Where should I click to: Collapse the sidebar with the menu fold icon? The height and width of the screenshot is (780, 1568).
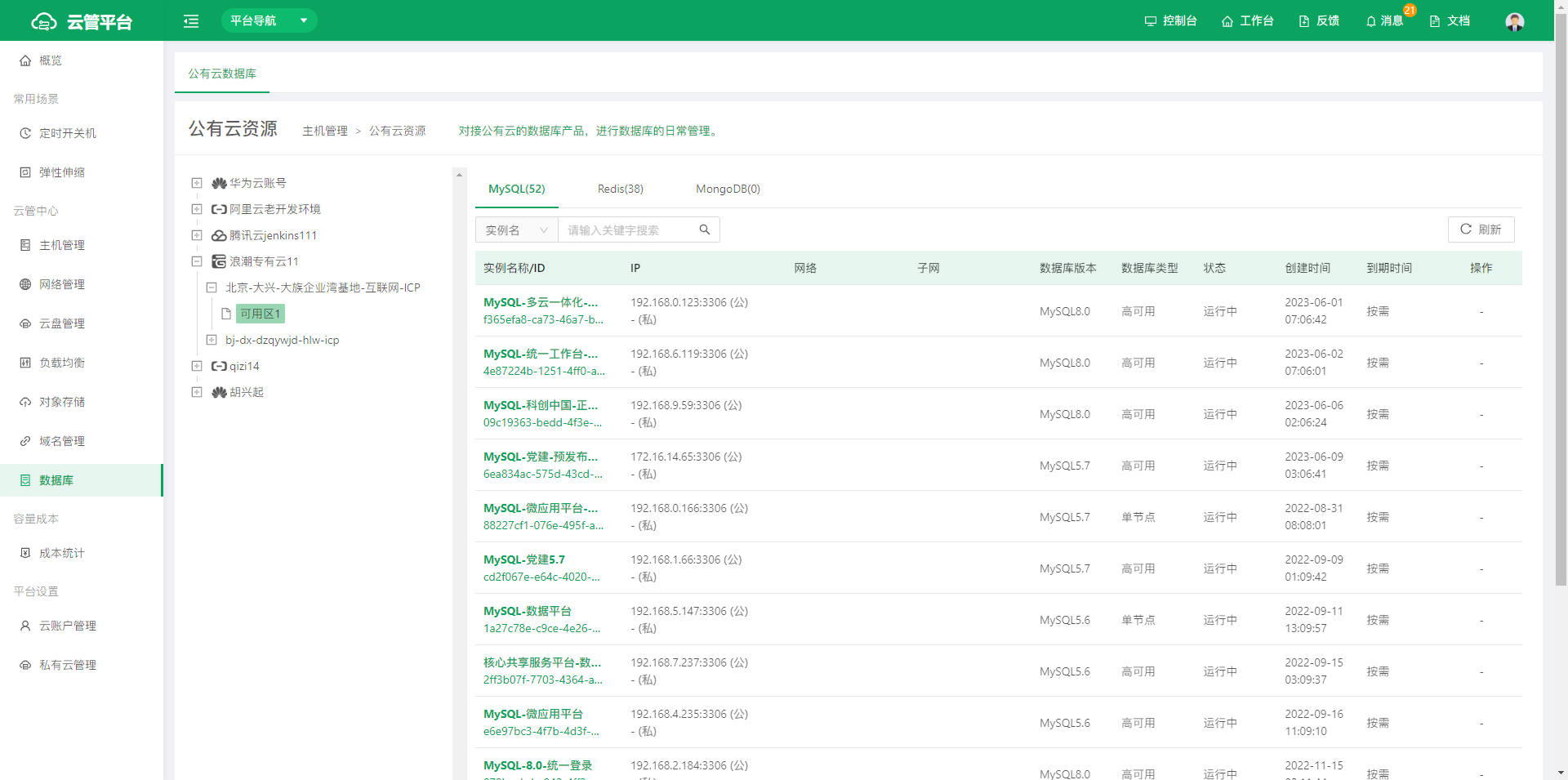pyautogui.click(x=191, y=21)
